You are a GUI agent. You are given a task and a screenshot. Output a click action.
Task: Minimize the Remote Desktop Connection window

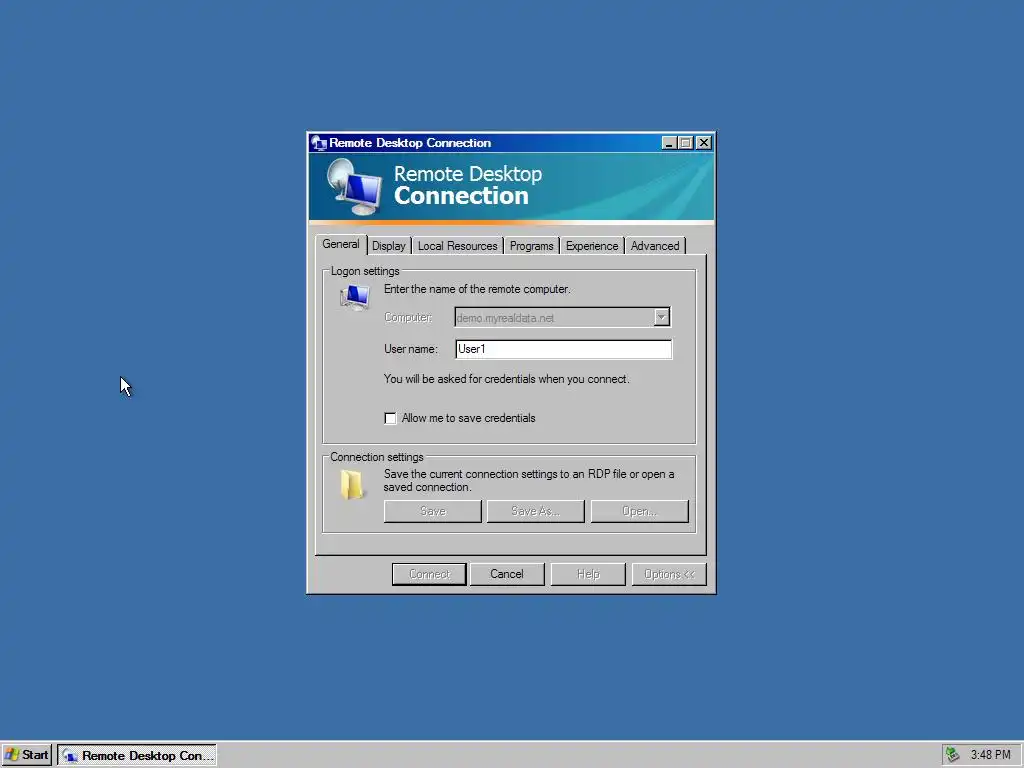click(669, 142)
